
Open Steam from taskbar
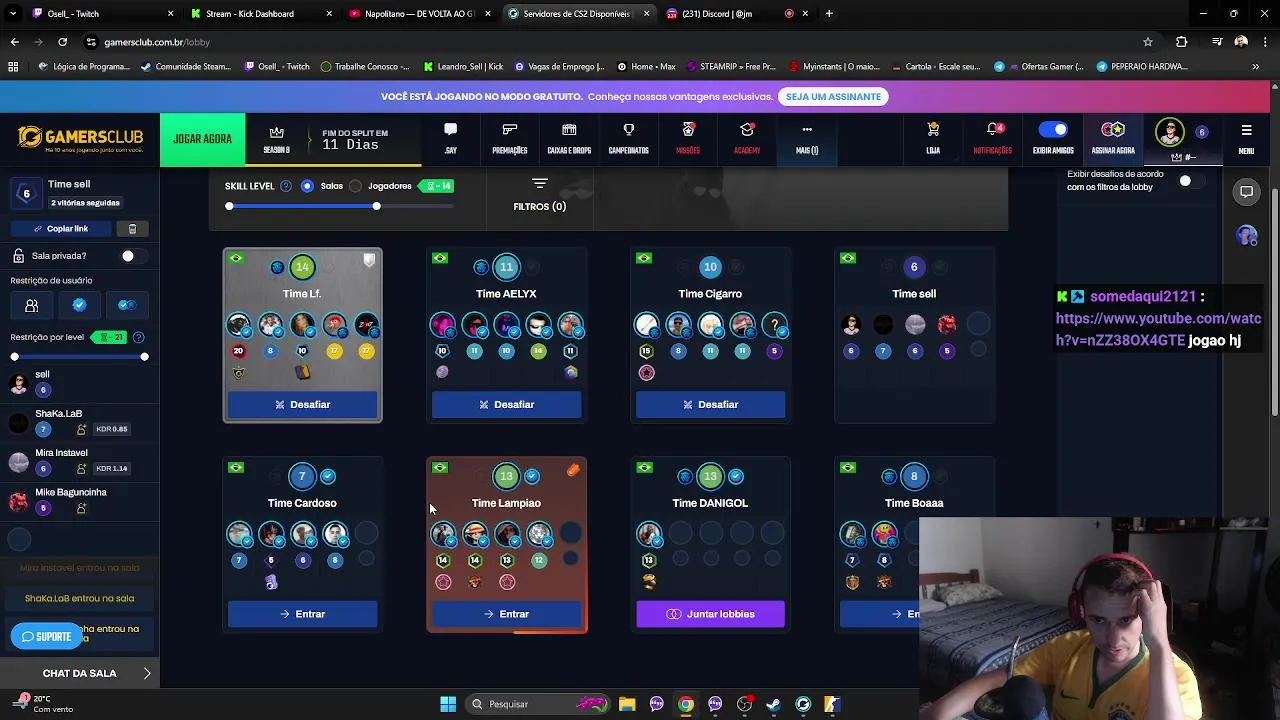click(773, 704)
